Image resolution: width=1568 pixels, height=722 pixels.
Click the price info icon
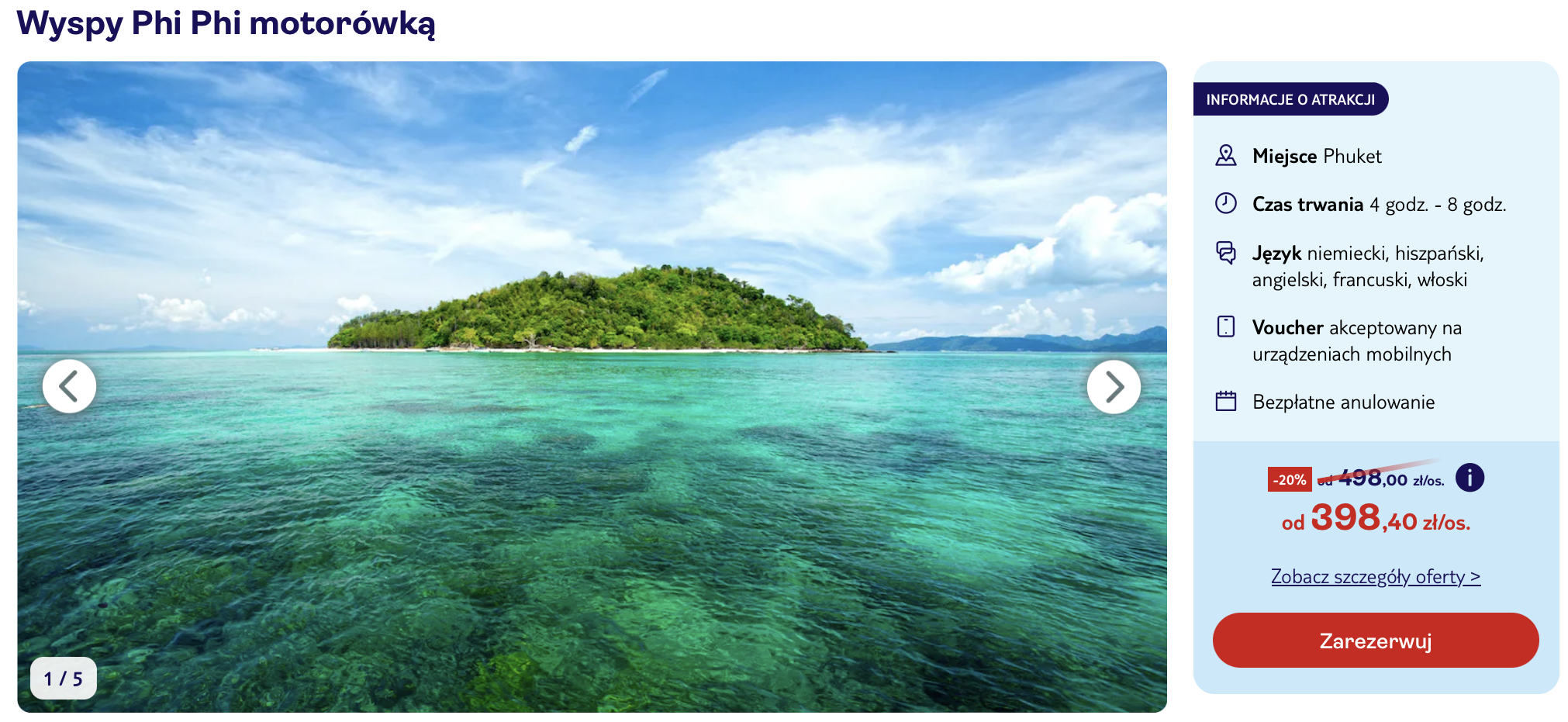(1470, 478)
